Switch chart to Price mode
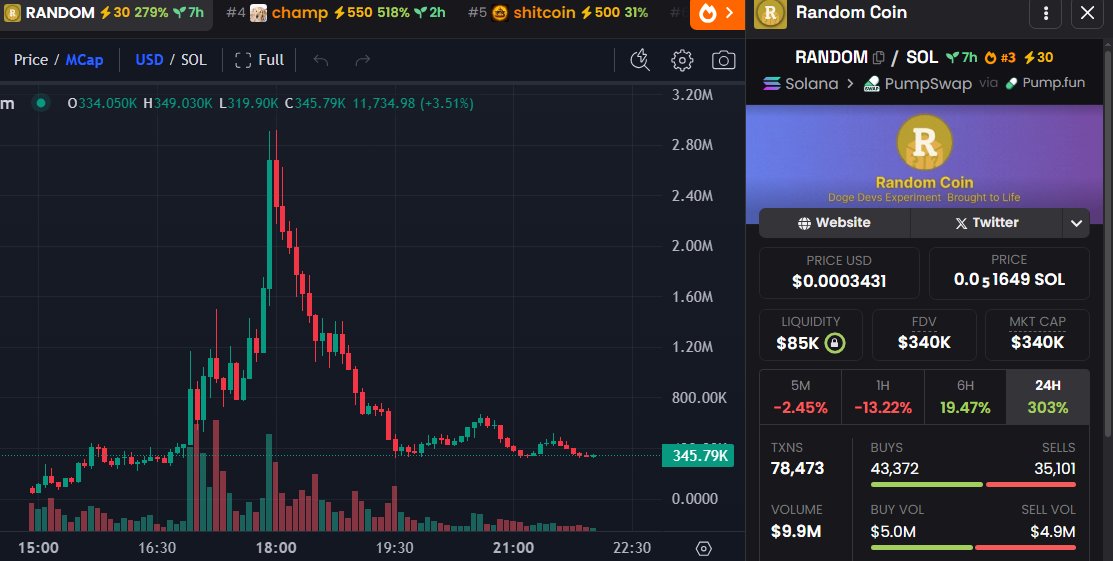1113x561 pixels. 31,60
